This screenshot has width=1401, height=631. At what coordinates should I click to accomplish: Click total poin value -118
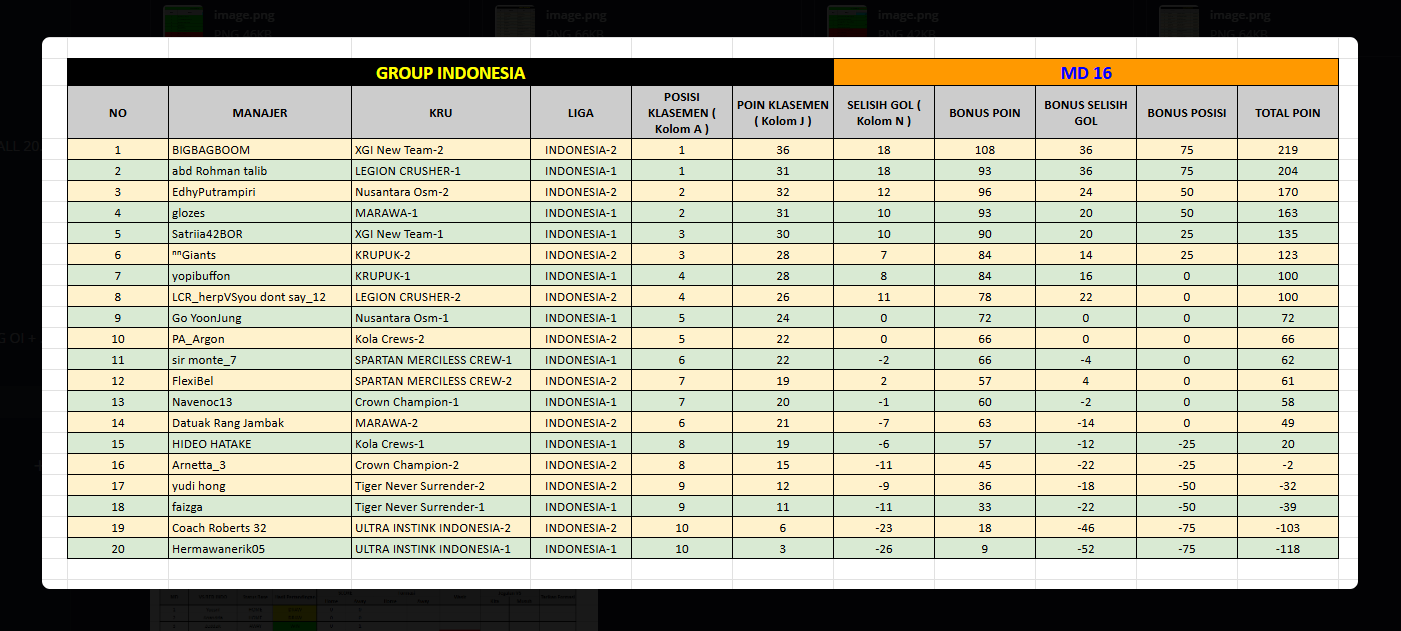(1288, 549)
